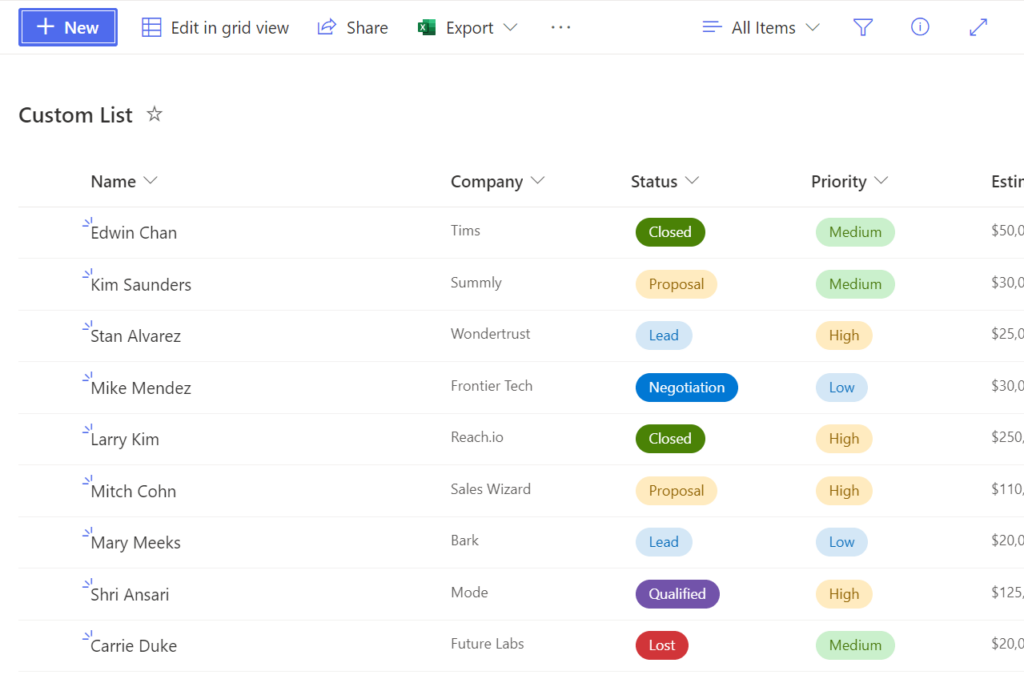Click the Qualified status pill for Shri Ansari
The height and width of the screenshot is (687, 1024).
point(677,594)
